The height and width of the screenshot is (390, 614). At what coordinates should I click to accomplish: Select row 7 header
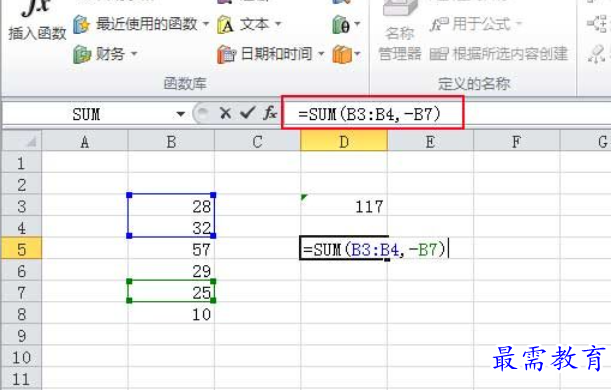pyautogui.click(x=22, y=292)
